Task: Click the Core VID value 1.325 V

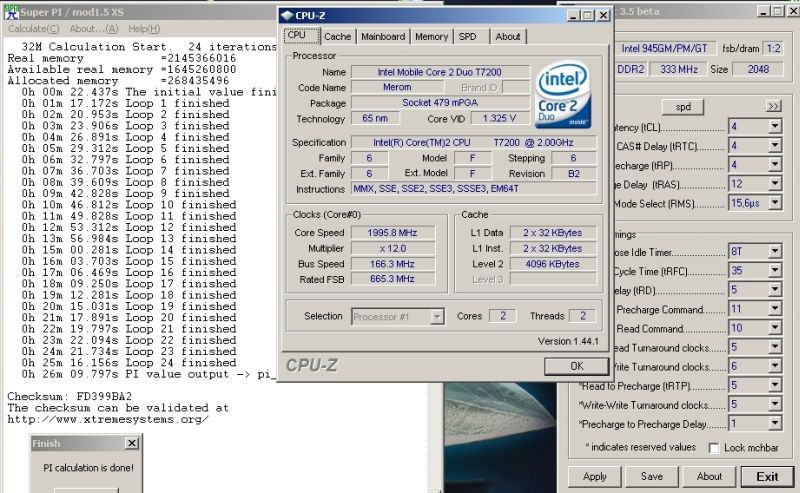Action: (x=499, y=118)
